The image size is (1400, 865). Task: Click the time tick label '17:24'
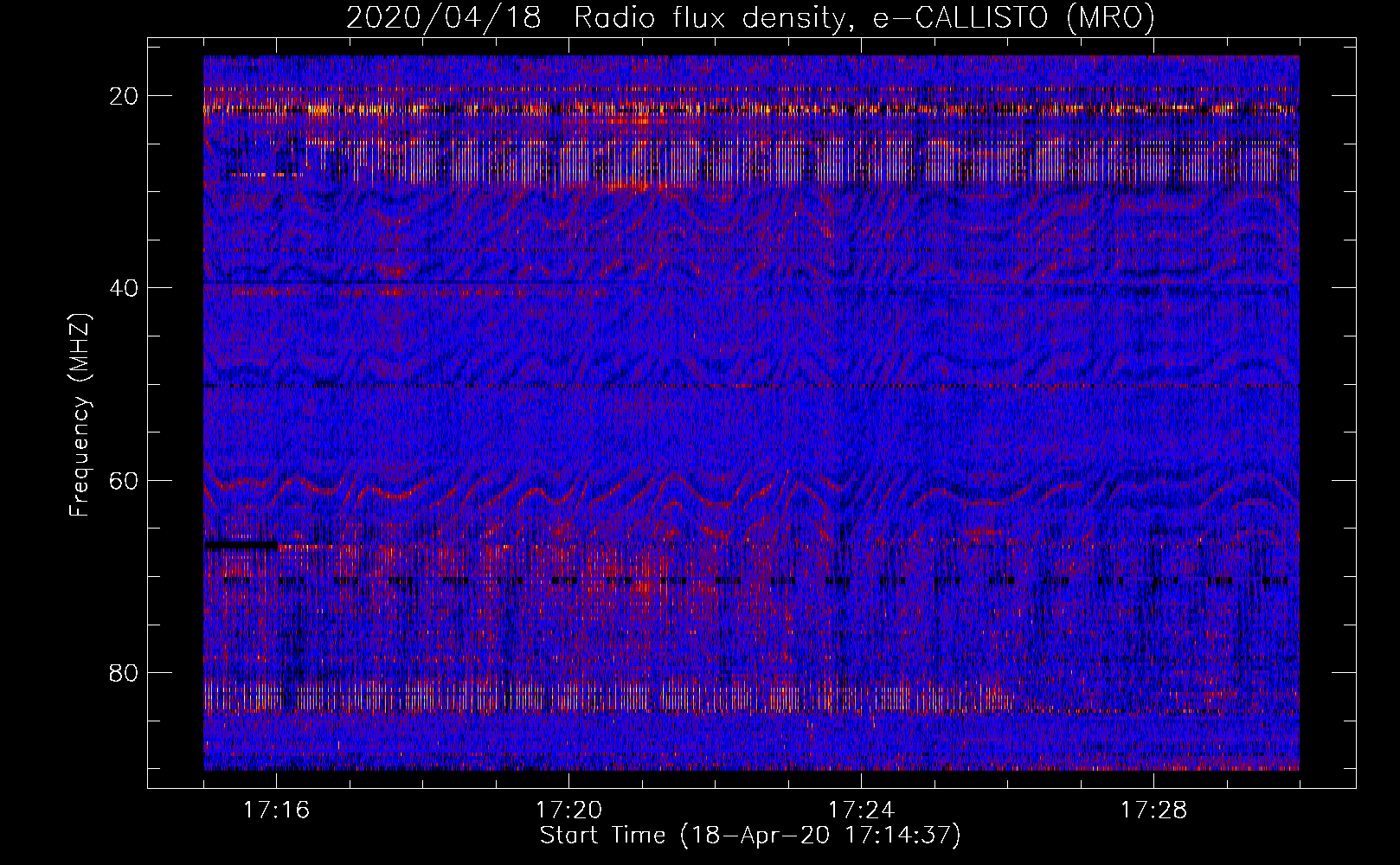point(861,811)
